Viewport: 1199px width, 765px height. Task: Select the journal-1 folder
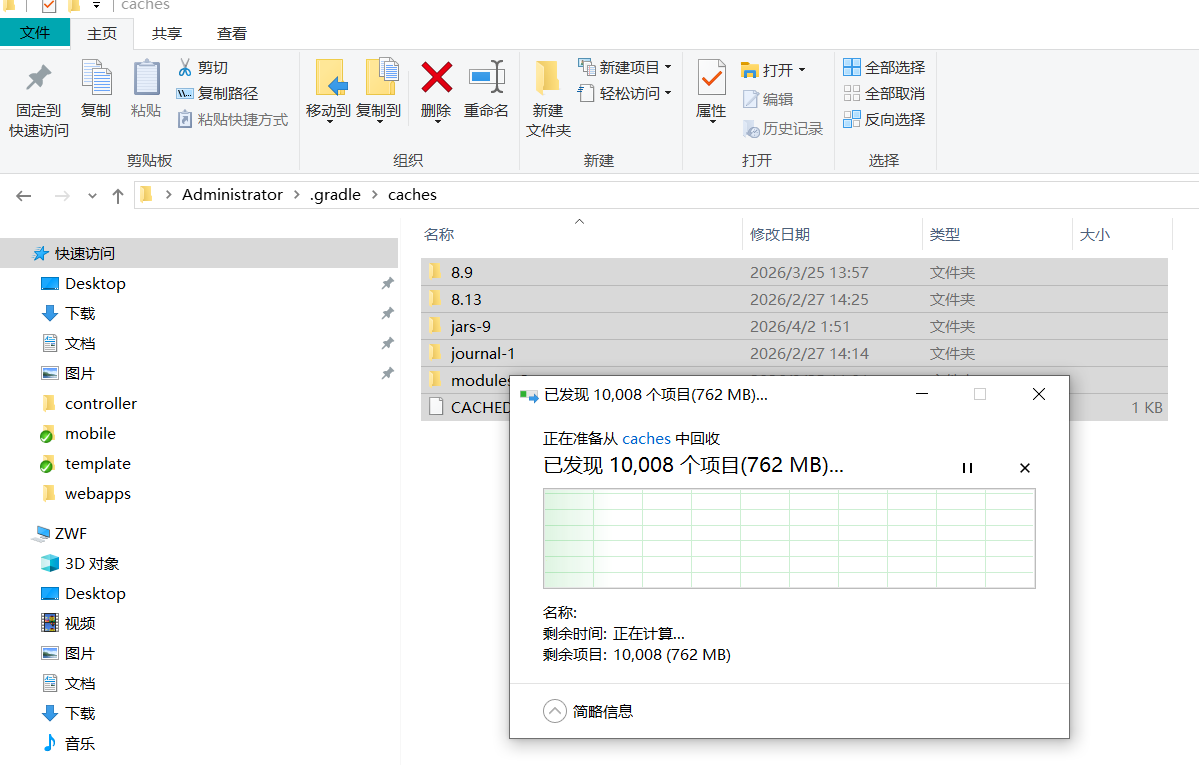pyautogui.click(x=794, y=353)
